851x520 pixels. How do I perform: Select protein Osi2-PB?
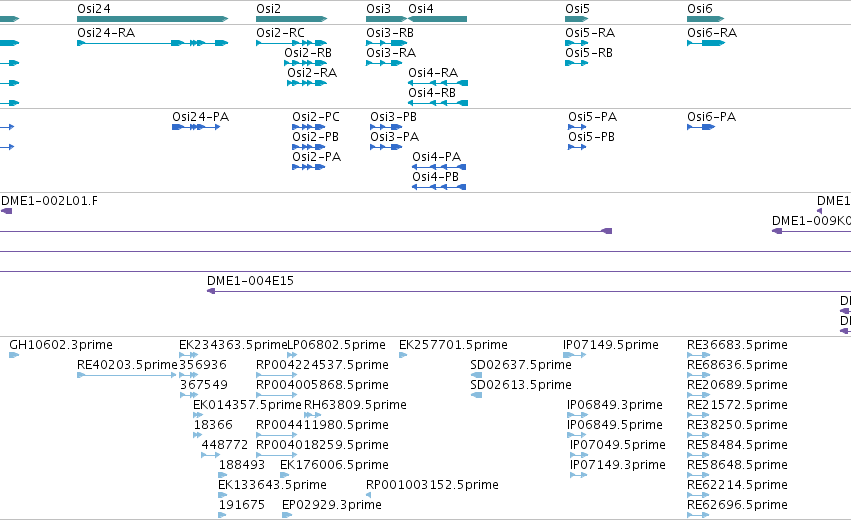coord(308,147)
